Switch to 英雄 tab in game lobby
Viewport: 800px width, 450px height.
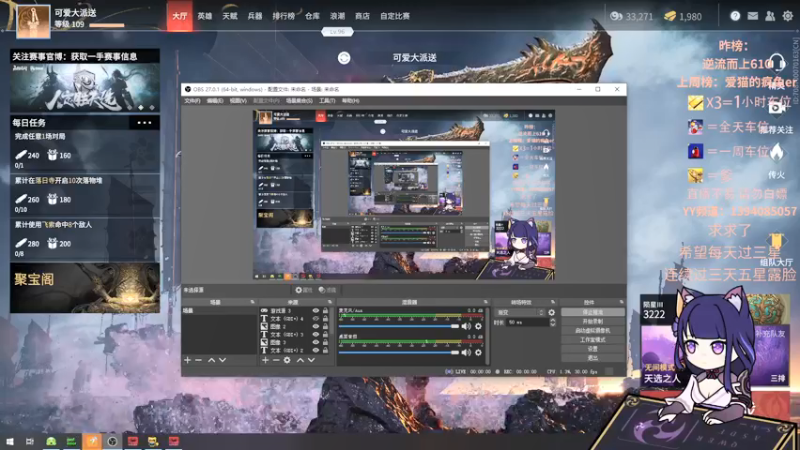pos(205,16)
